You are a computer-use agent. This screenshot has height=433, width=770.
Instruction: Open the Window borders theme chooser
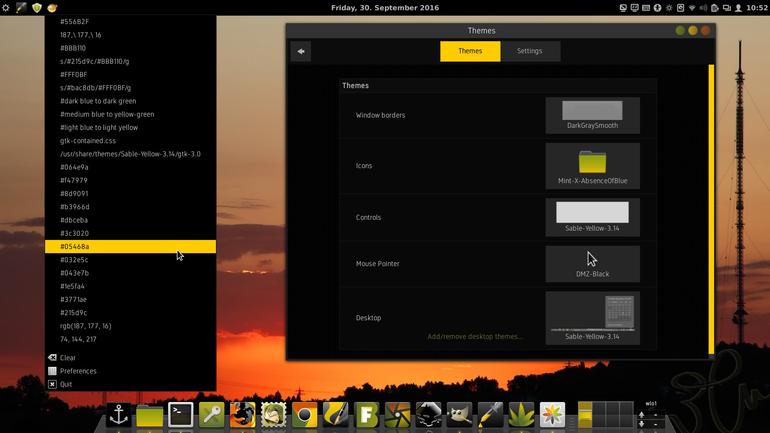point(592,115)
